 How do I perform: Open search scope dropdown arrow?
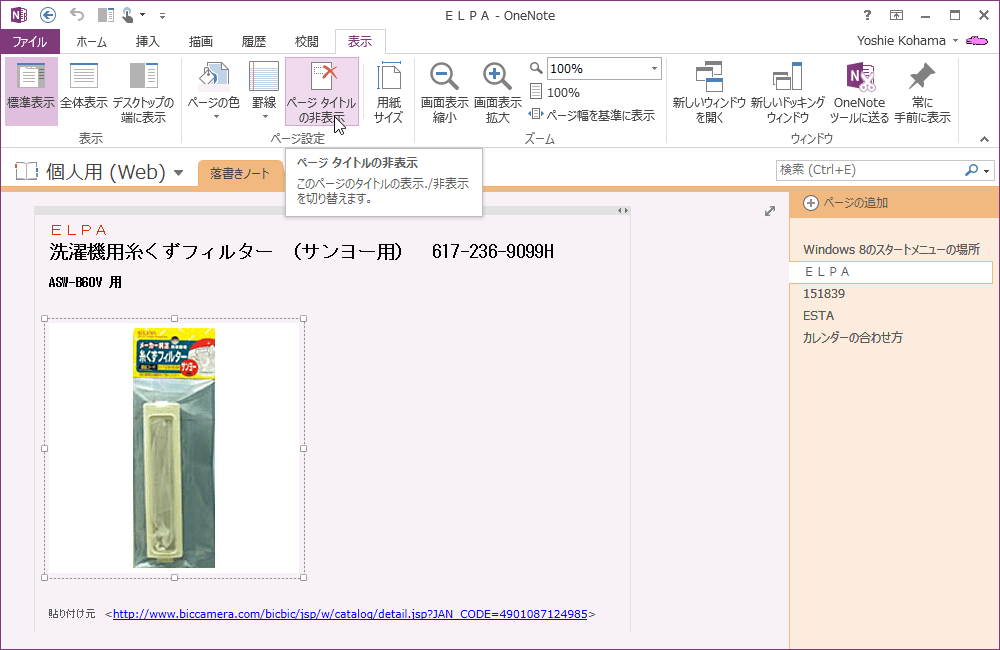coord(987,170)
